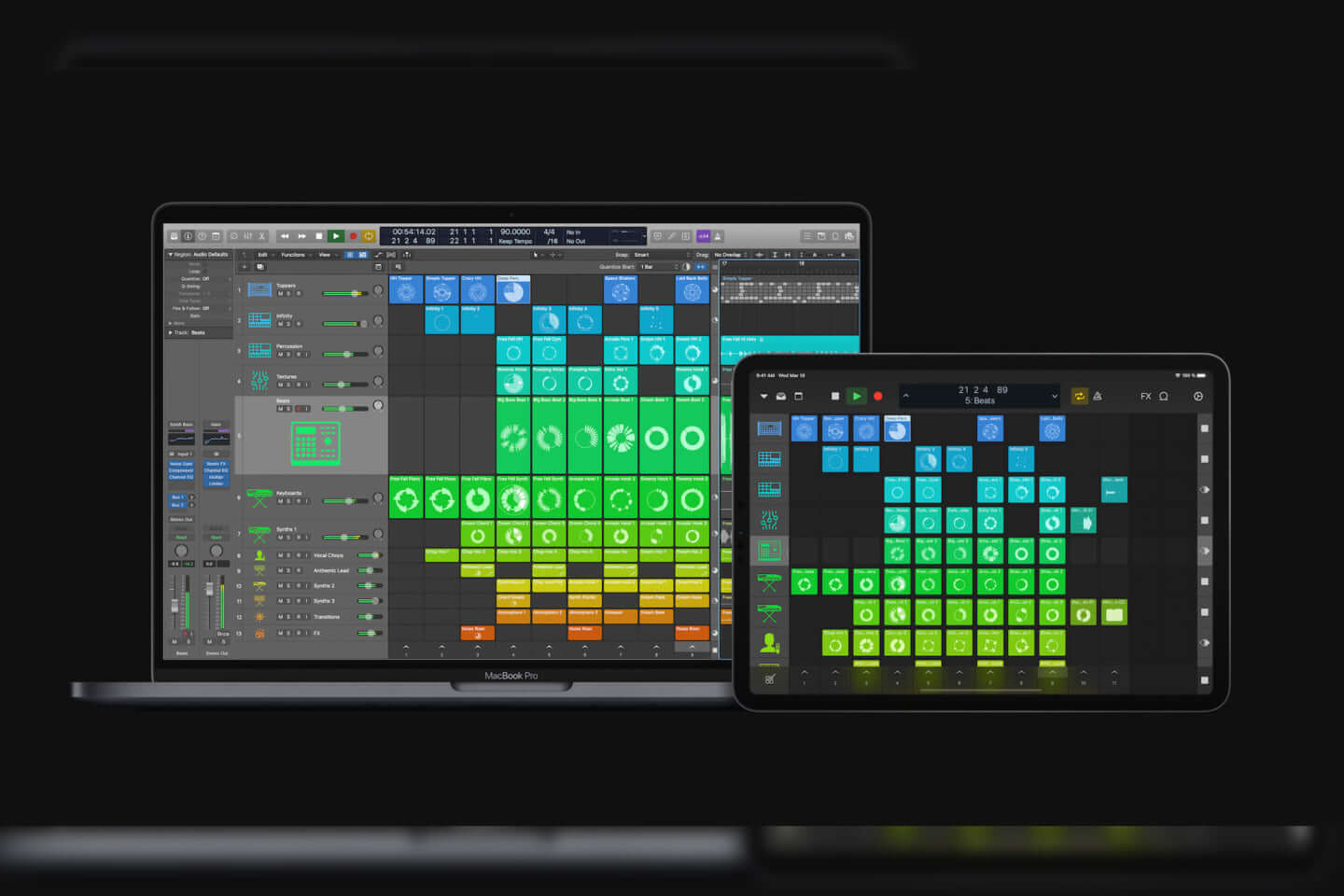
Task: Stop playback on the MacBook transport
Action: click(319, 236)
